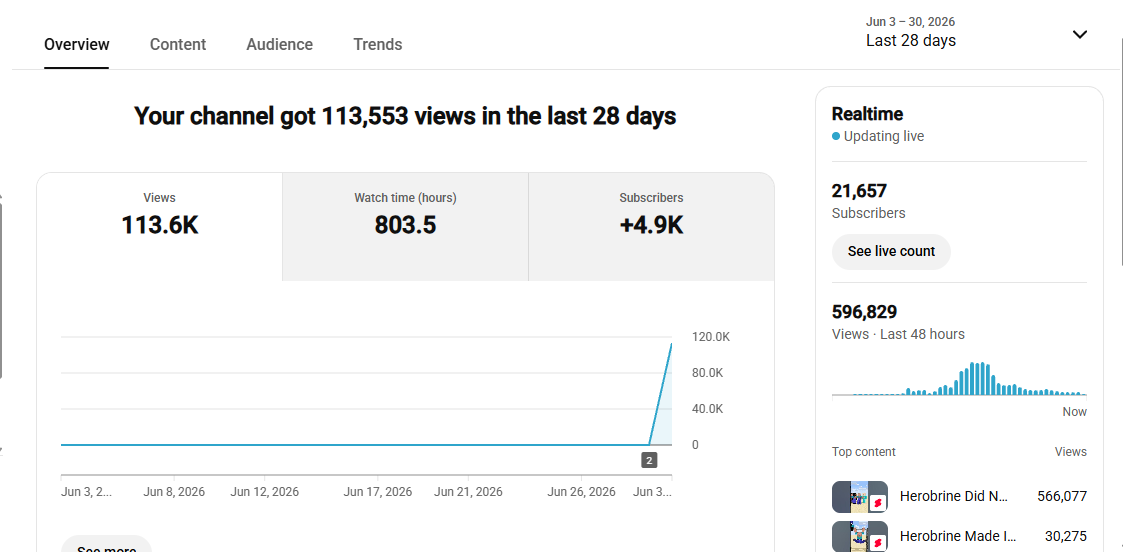
Task: Select the Views metric card
Action: 159,226
